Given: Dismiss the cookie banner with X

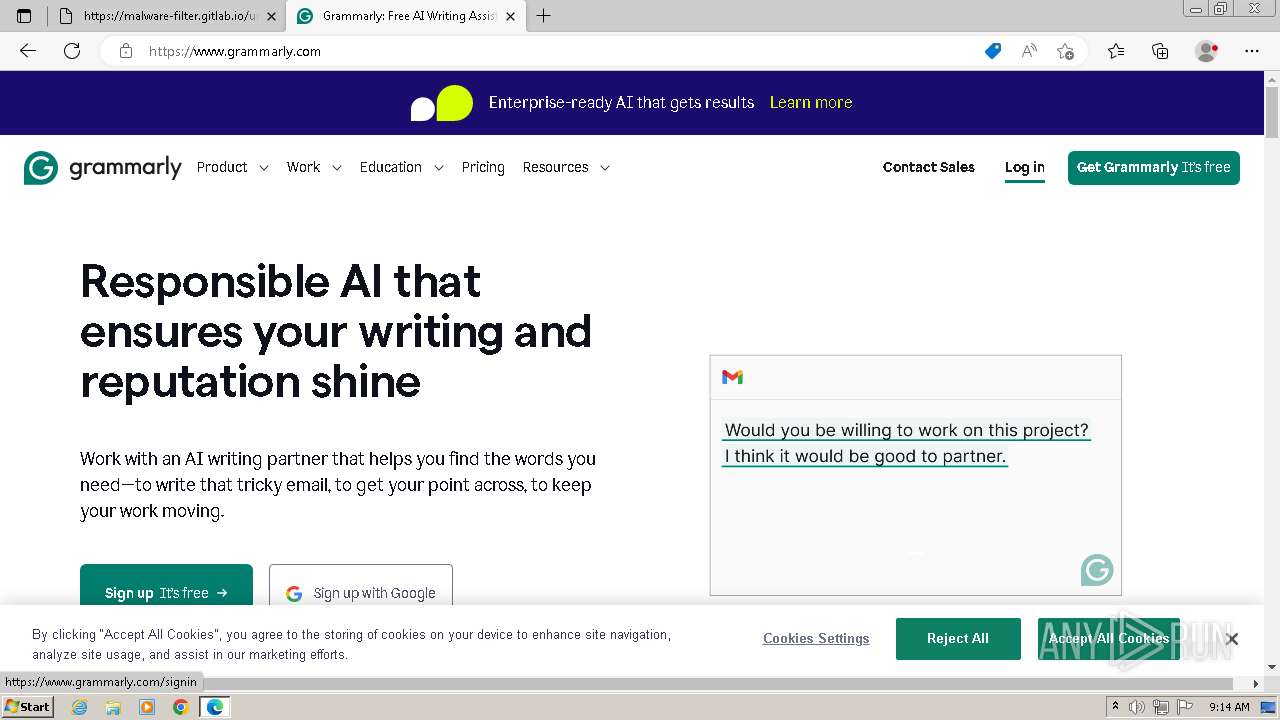Looking at the screenshot, I should point(1232,639).
